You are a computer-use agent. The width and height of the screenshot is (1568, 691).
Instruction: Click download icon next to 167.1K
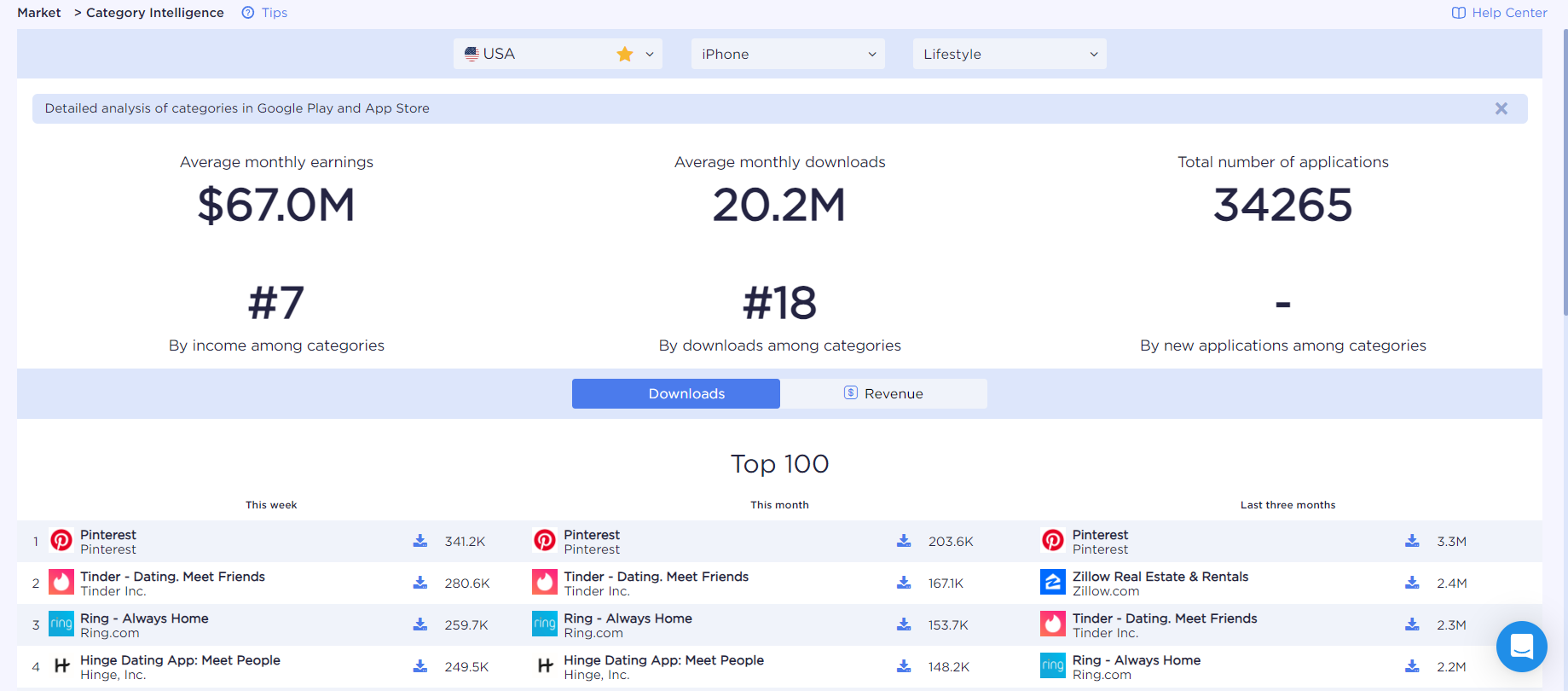point(904,583)
